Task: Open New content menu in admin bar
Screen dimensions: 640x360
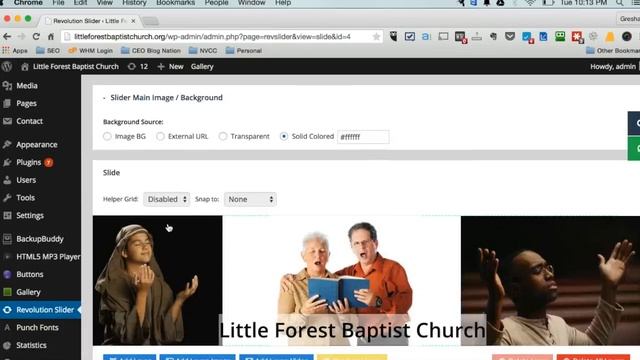Action: 171,67
